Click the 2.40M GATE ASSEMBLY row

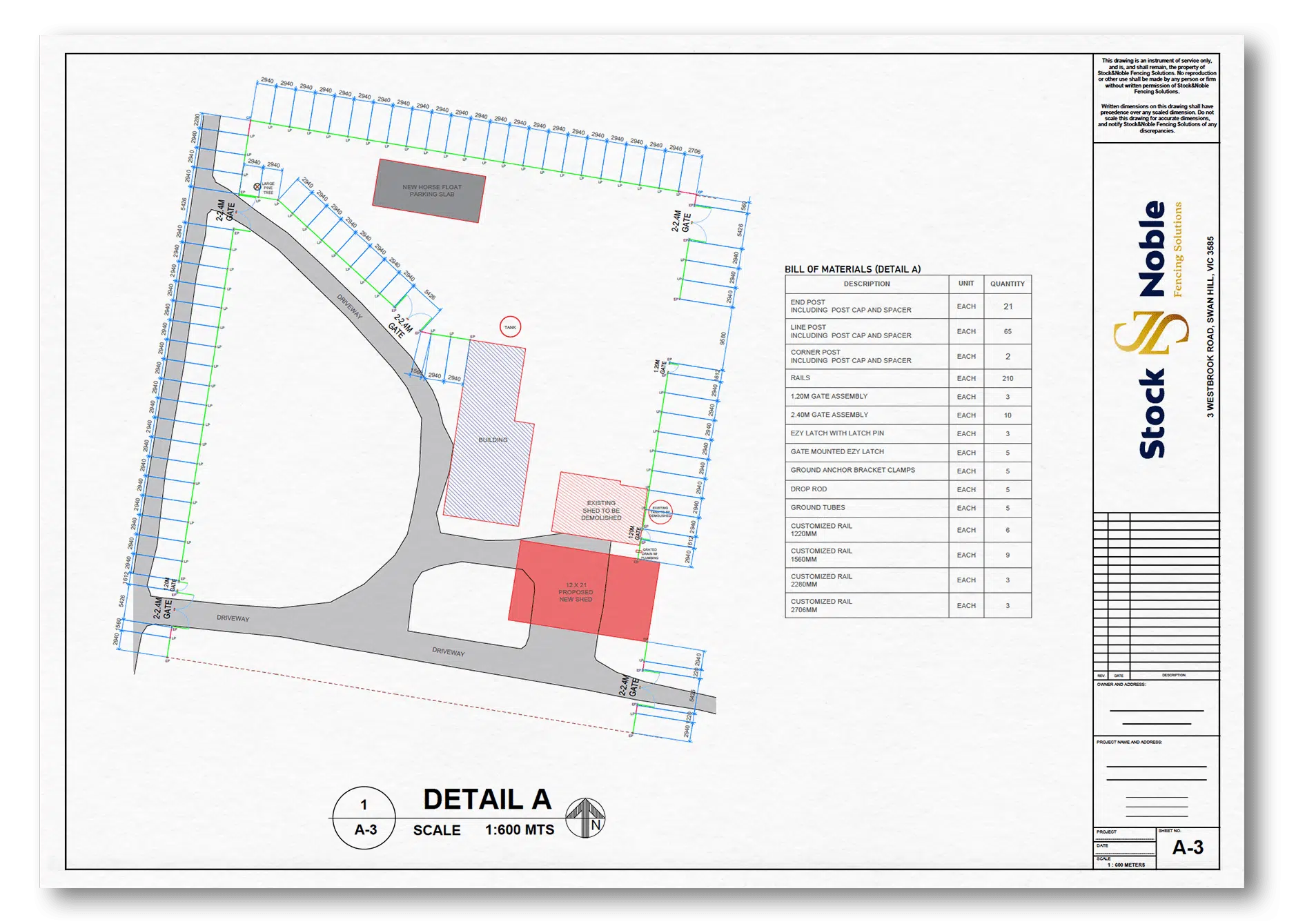867,415
